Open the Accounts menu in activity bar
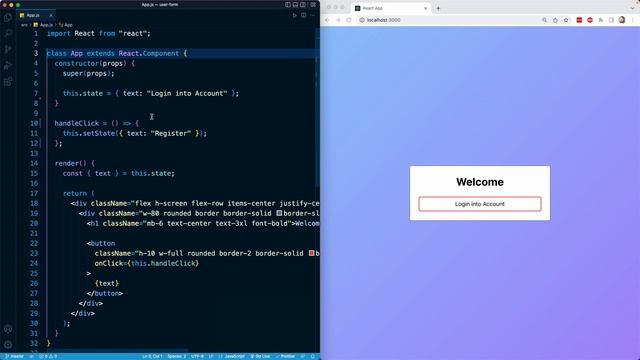 click(8, 329)
